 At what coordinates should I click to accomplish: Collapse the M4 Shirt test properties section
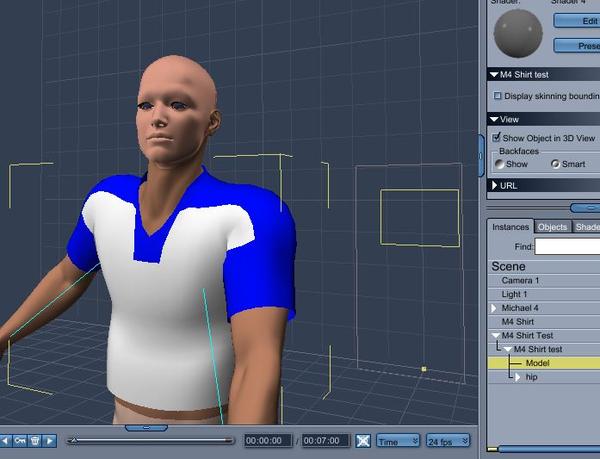tap(494, 75)
